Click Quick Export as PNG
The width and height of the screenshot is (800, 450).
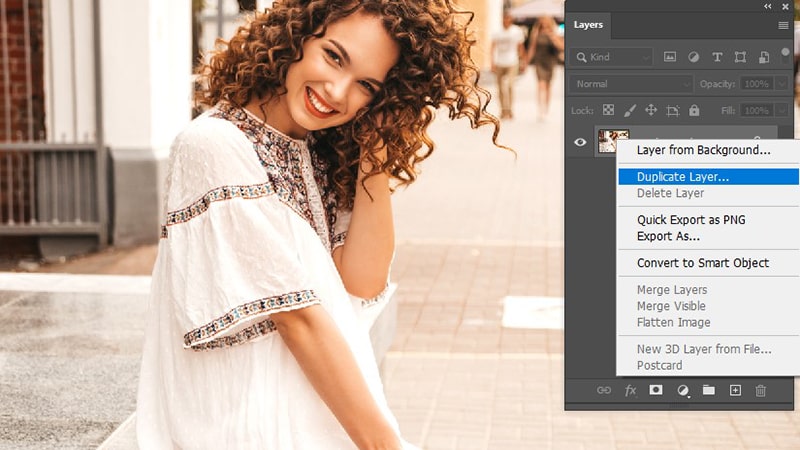pyautogui.click(x=691, y=220)
